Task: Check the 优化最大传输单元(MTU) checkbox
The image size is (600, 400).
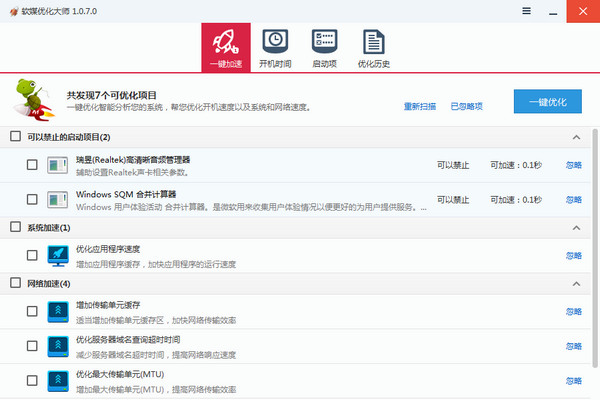Action: (32, 380)
